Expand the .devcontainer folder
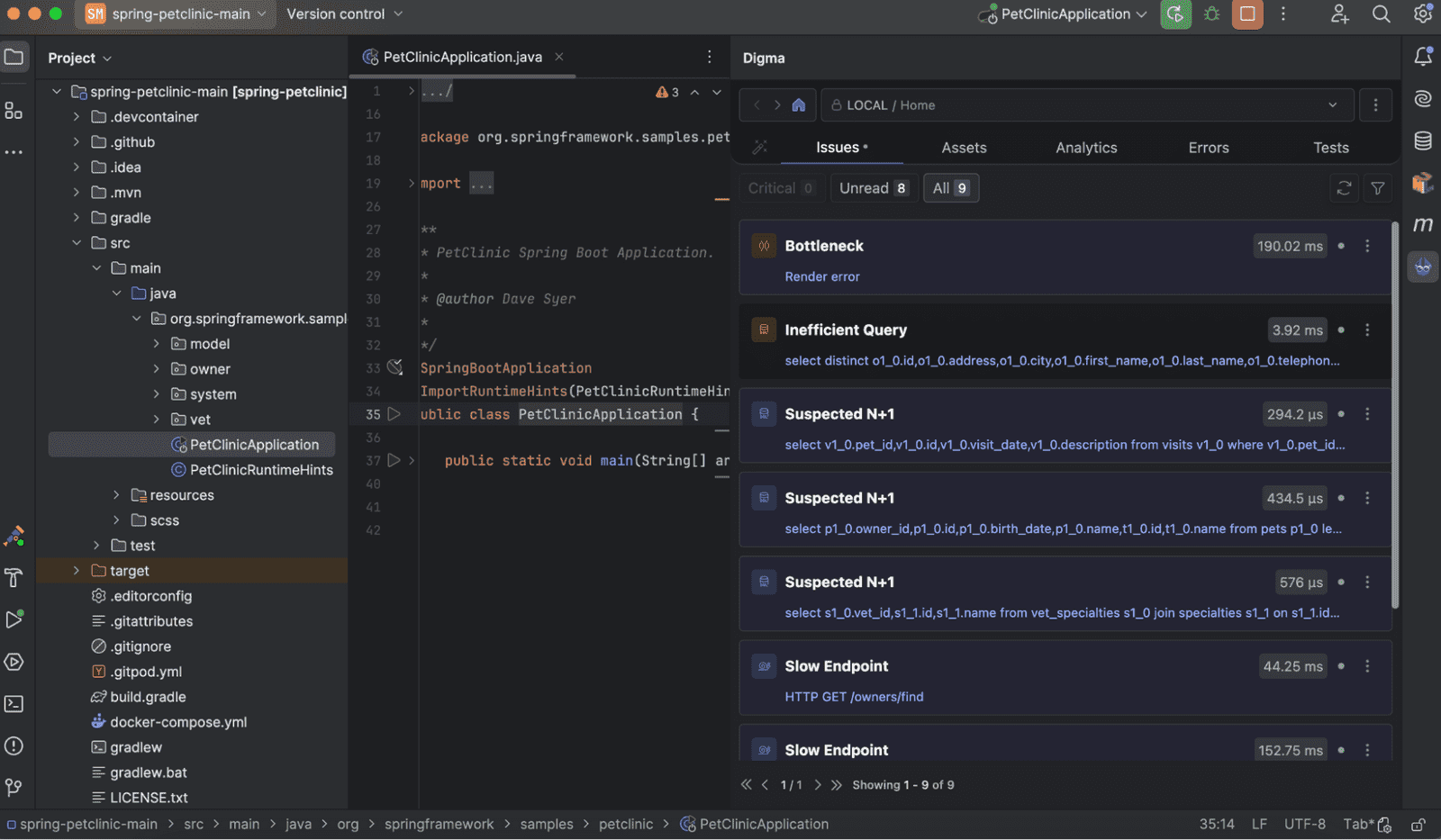The width and height of the screenshot is (1441, 840). [x=77, y=117]
